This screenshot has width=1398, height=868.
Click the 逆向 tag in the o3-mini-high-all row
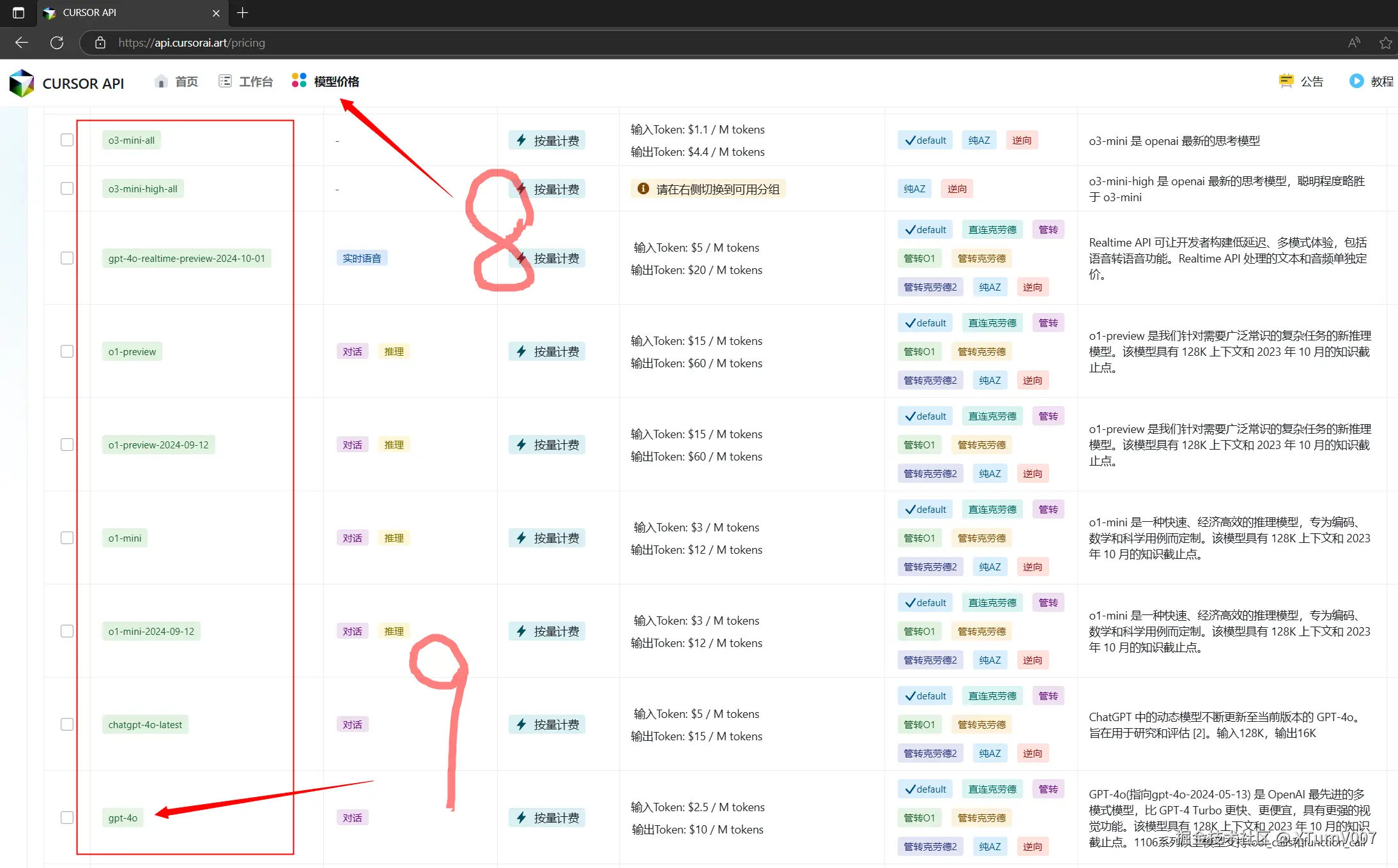(956, 188)
